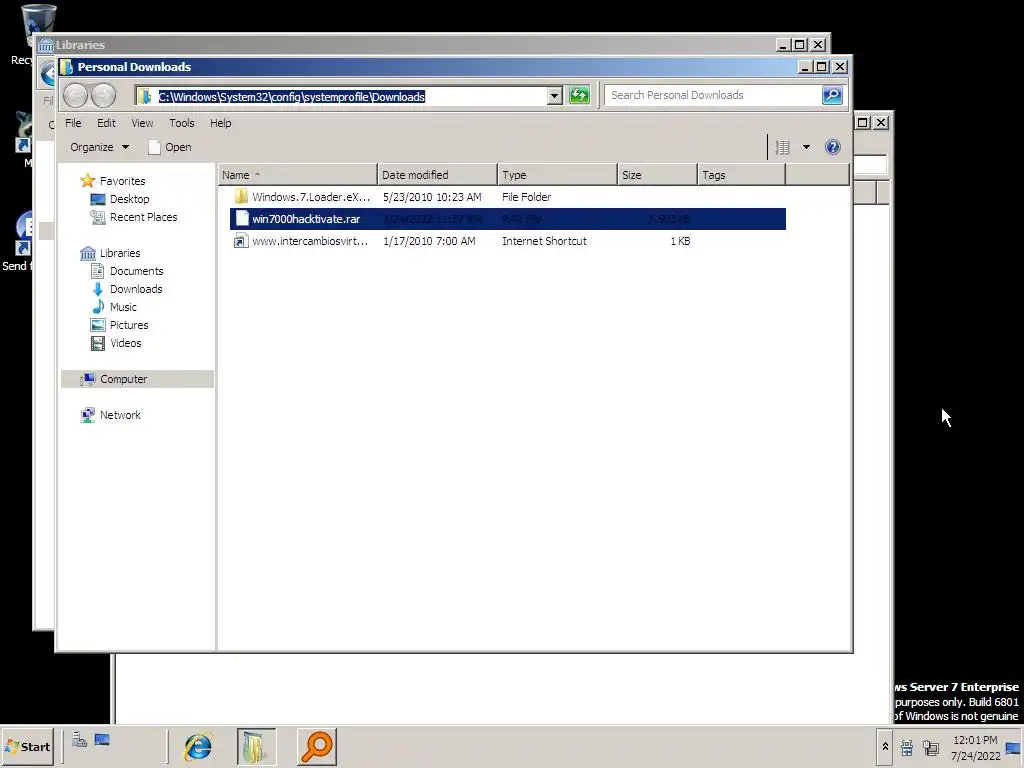Open the Help menu
1024x768 pixels.
coord(221,123)
